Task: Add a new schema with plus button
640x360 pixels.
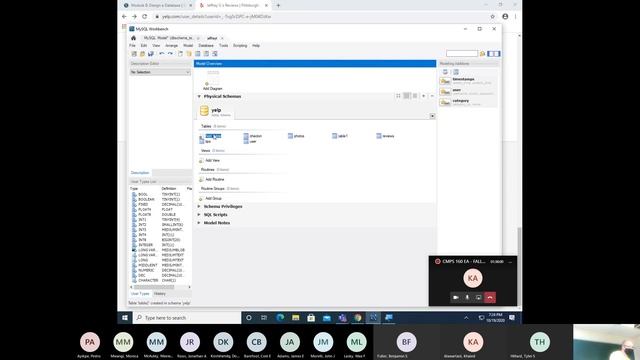Action: coord(424,96)
